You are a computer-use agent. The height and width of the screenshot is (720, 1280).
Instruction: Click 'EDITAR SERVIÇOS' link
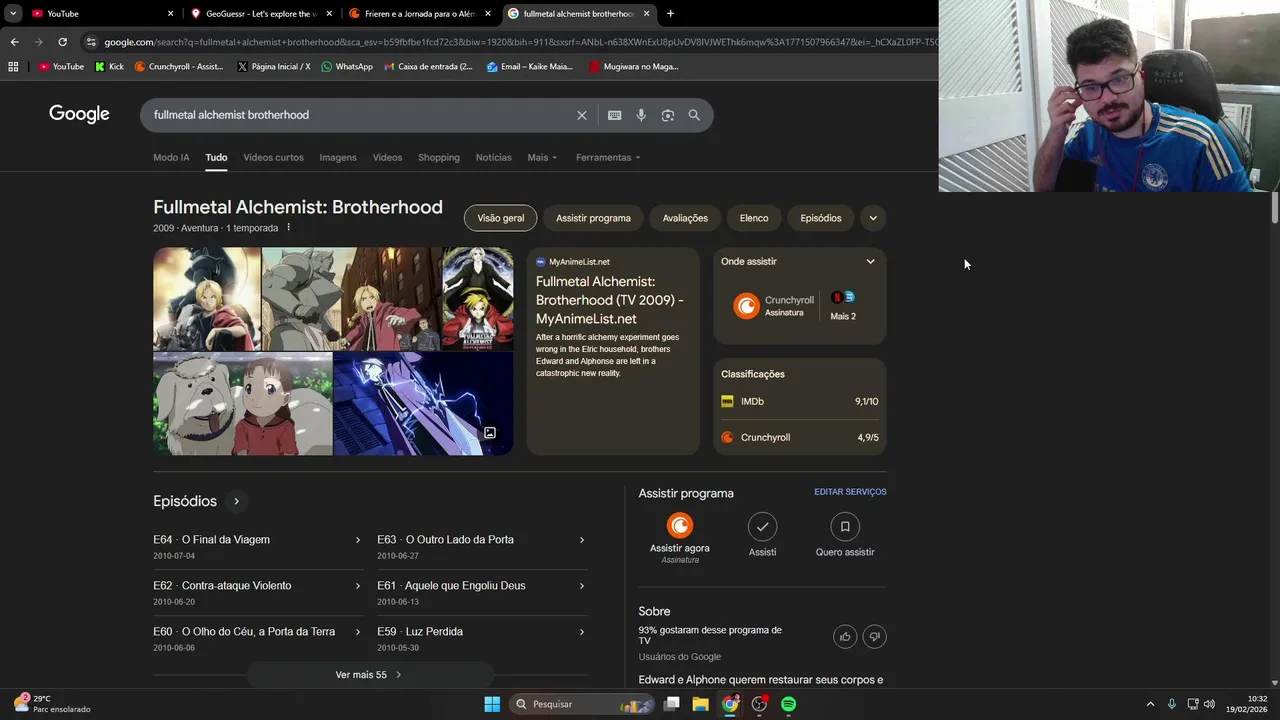(x=850, y=492)
